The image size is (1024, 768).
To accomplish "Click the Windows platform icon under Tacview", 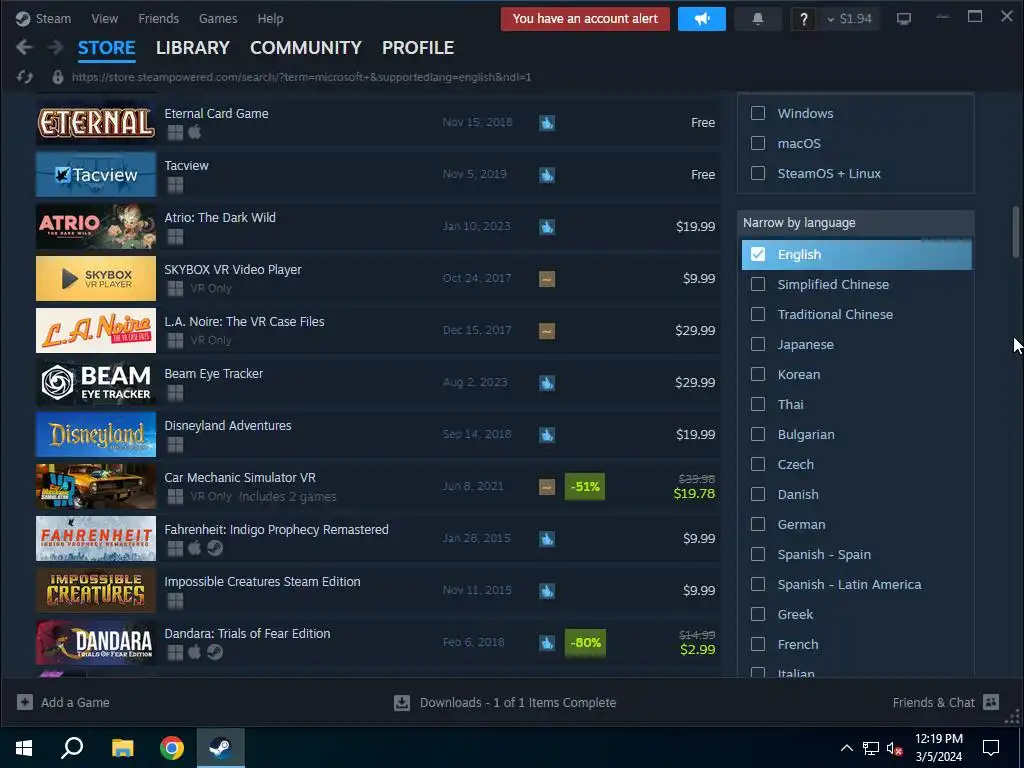I will tap(175, 185).
